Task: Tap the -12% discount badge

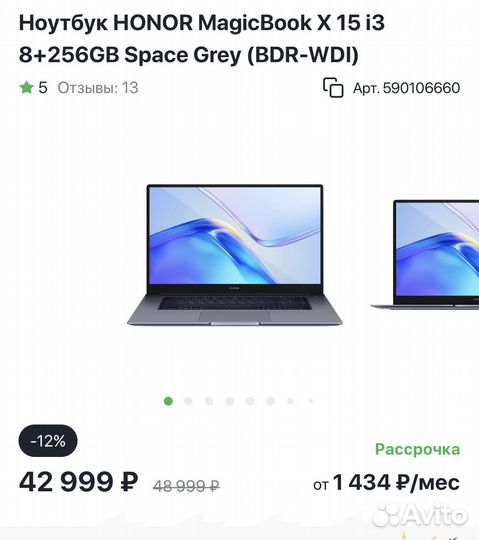Action: click(48, 441)
